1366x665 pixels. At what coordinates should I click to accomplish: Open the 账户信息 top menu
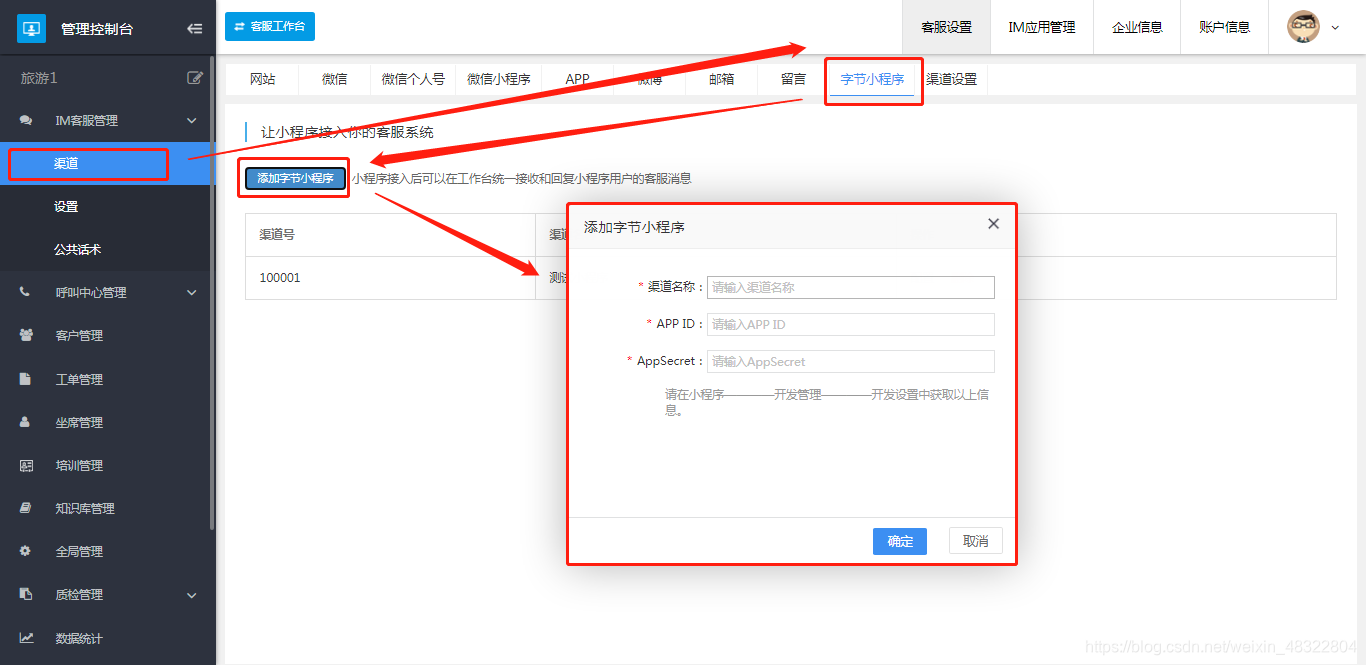pos(1224,27)
